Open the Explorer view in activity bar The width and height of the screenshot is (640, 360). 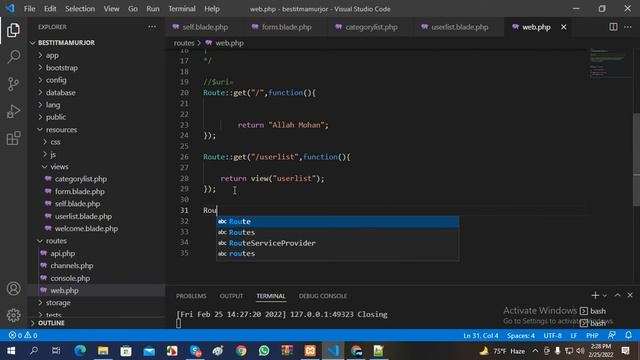click(x=13, y=30)
